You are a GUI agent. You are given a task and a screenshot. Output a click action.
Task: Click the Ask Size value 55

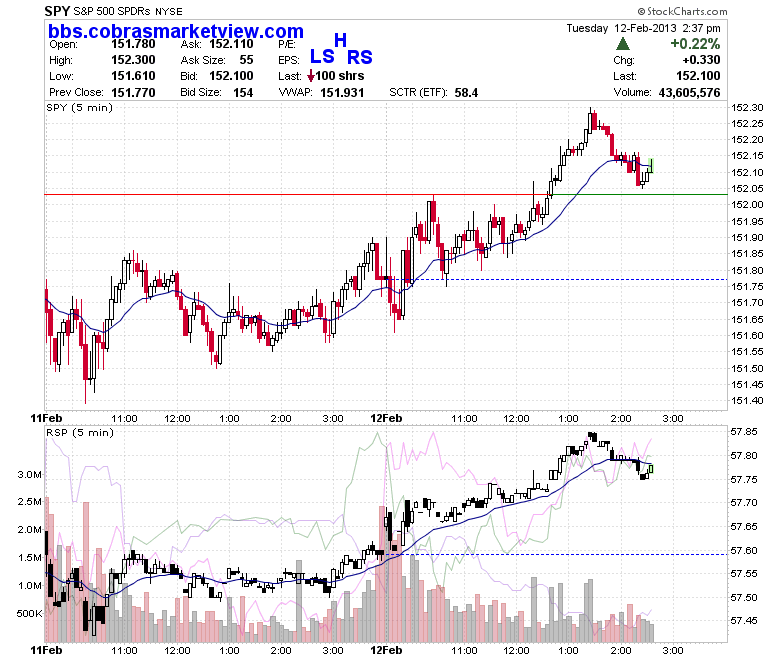(246, 60)
